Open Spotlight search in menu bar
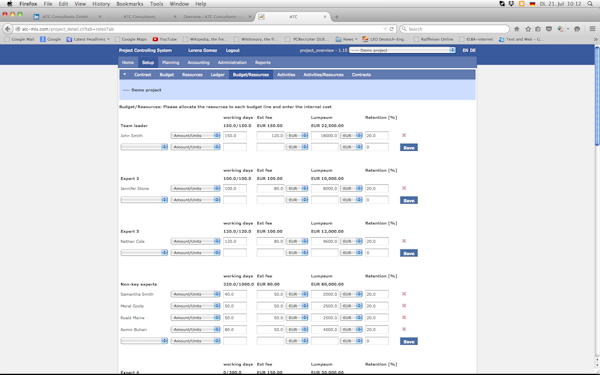This screenshot has height=375, width=600. click(x=590, y=4)
